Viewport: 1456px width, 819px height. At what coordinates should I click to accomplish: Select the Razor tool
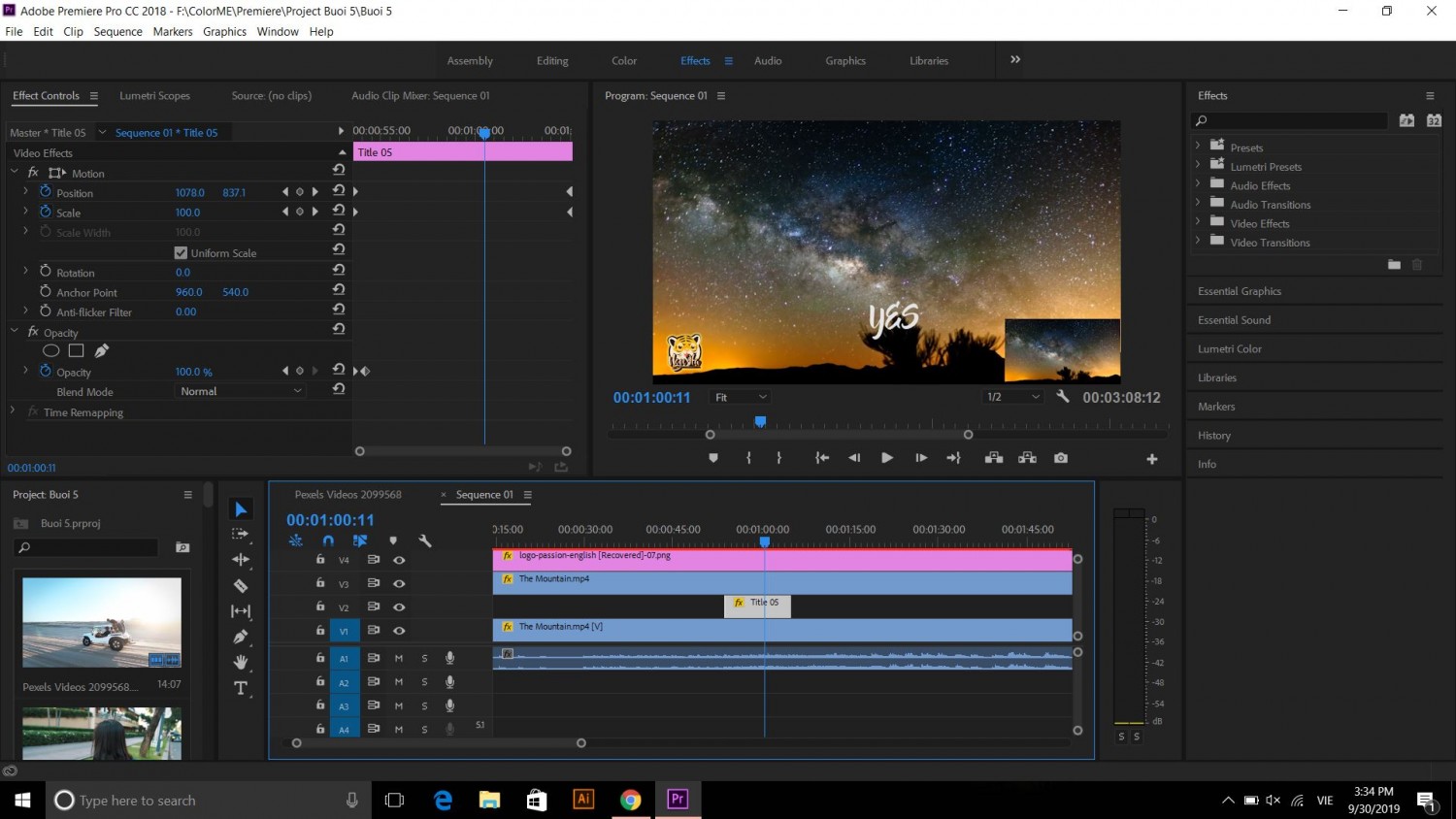(x=241, y=585)
